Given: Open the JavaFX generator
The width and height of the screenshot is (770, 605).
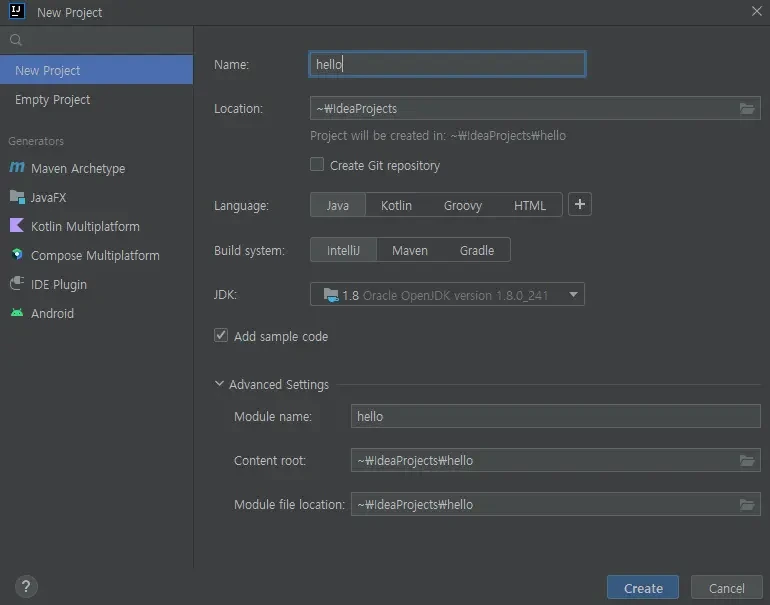Looking at the screenshot, I should (x=97, y=197).
